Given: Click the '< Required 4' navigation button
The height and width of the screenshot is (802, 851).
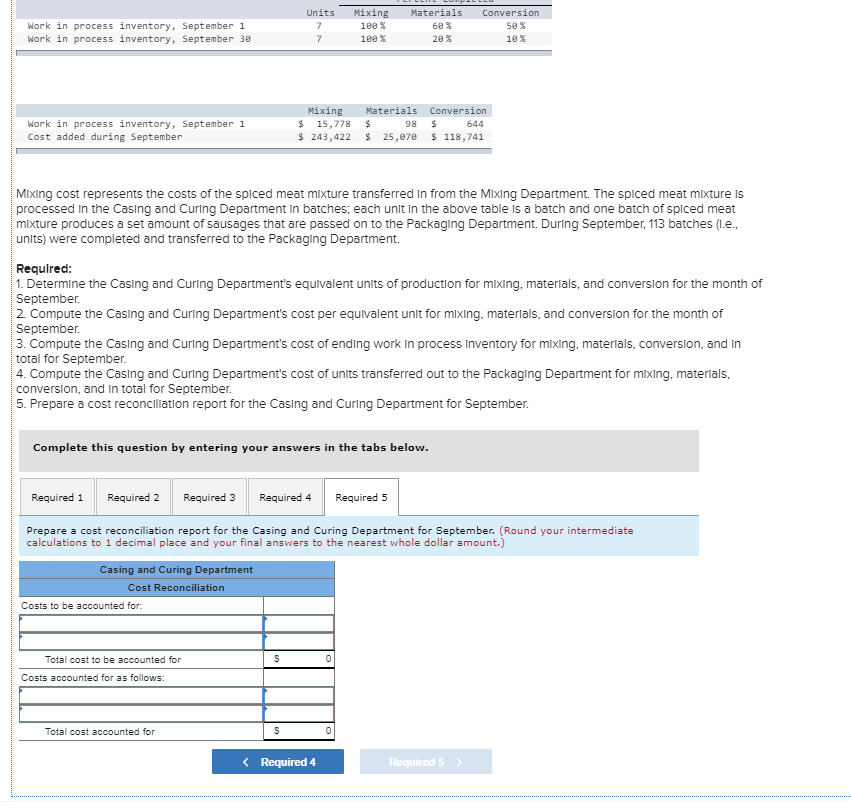Looking at the screenshot, I should point(277,761).
